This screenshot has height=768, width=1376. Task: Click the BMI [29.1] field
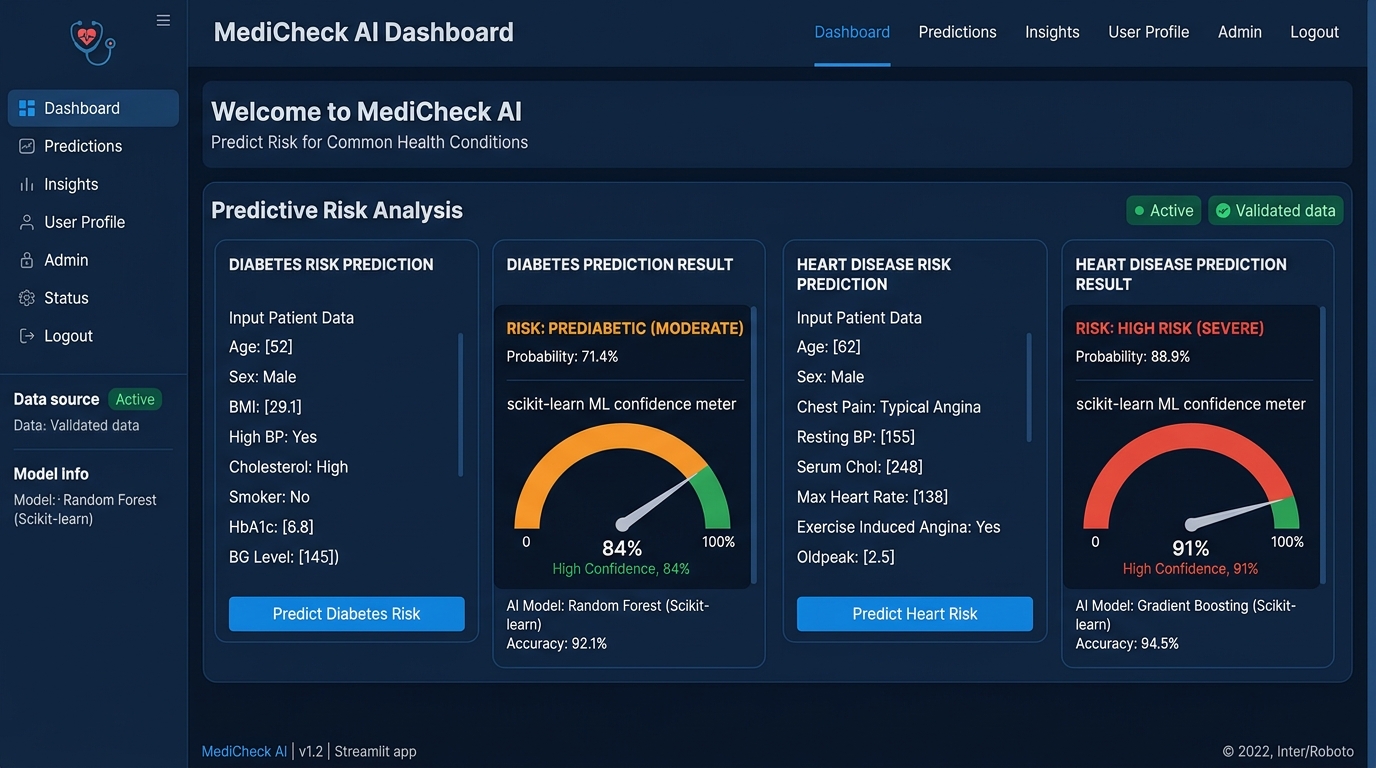[x=265, y=407]
